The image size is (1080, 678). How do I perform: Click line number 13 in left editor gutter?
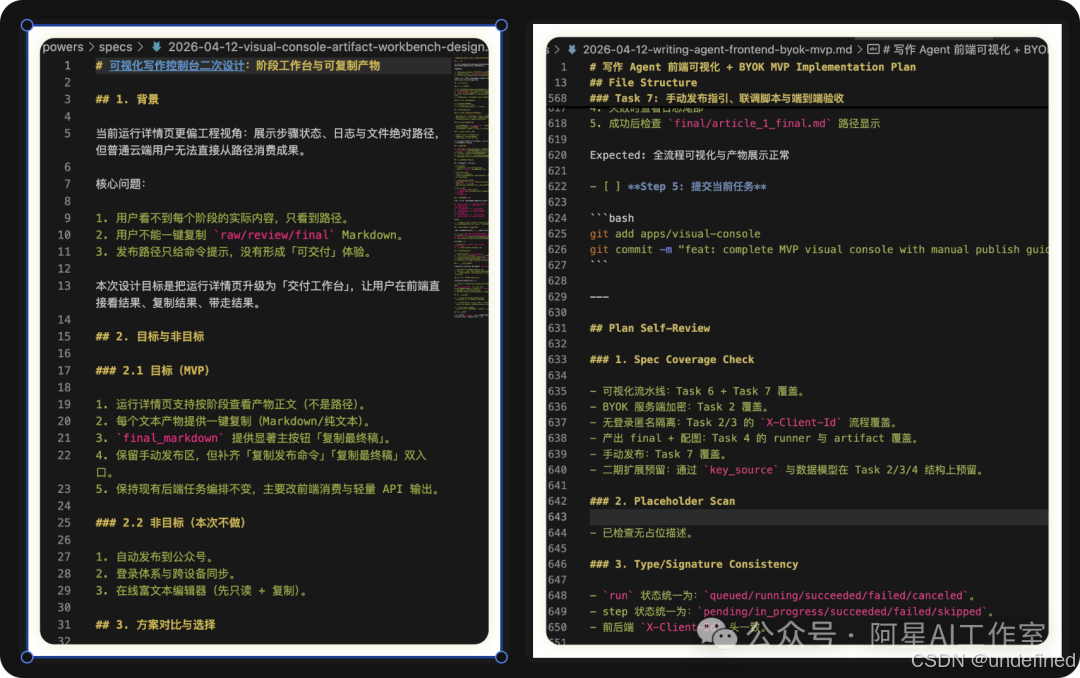pos(64,285)
